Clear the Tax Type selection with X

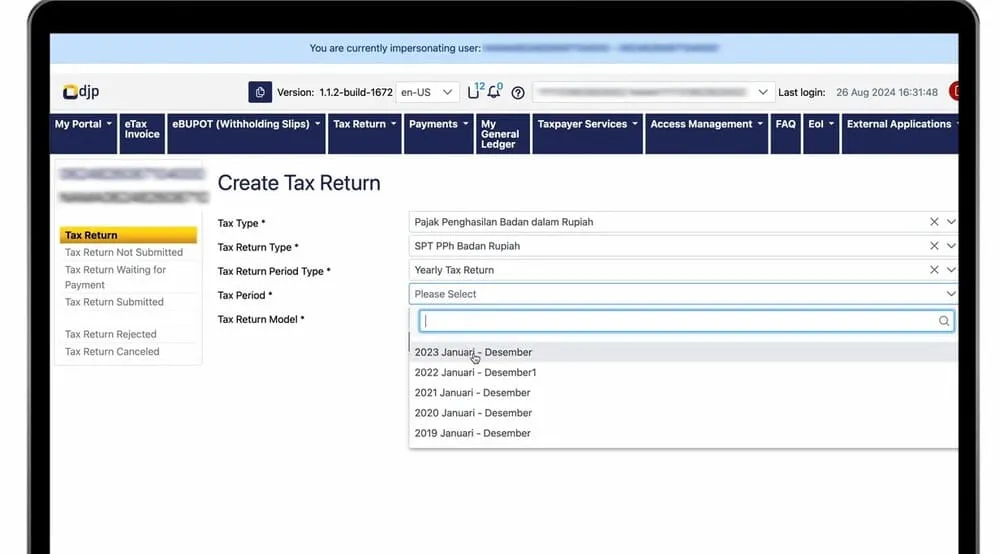(x=934, y=222)
